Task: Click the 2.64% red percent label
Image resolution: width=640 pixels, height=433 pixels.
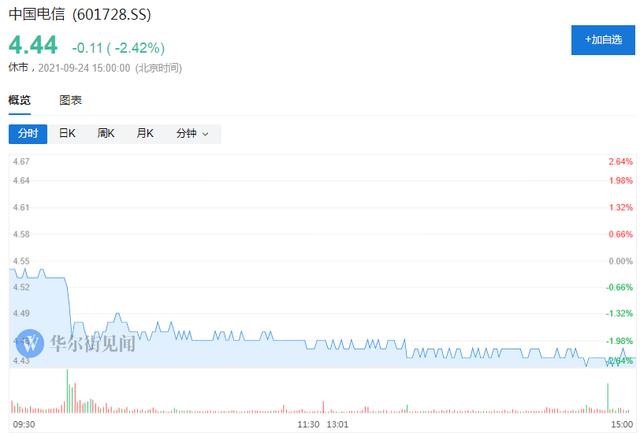Action: (620, 162)
